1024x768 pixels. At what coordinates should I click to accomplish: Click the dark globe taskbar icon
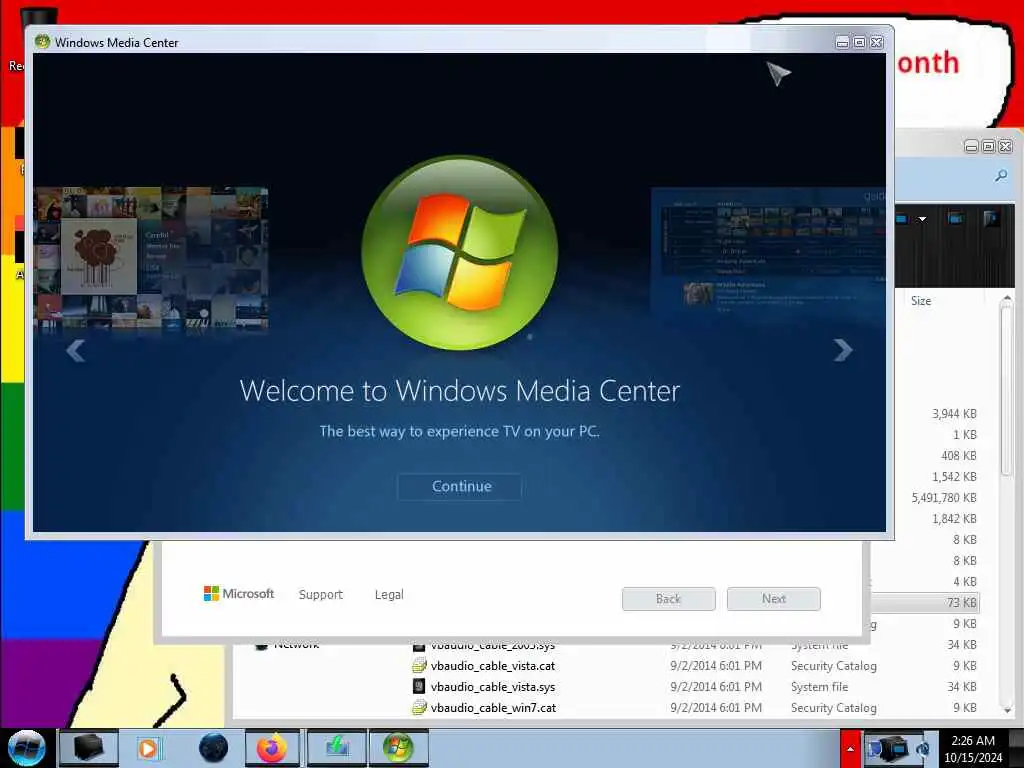(213, 748)
